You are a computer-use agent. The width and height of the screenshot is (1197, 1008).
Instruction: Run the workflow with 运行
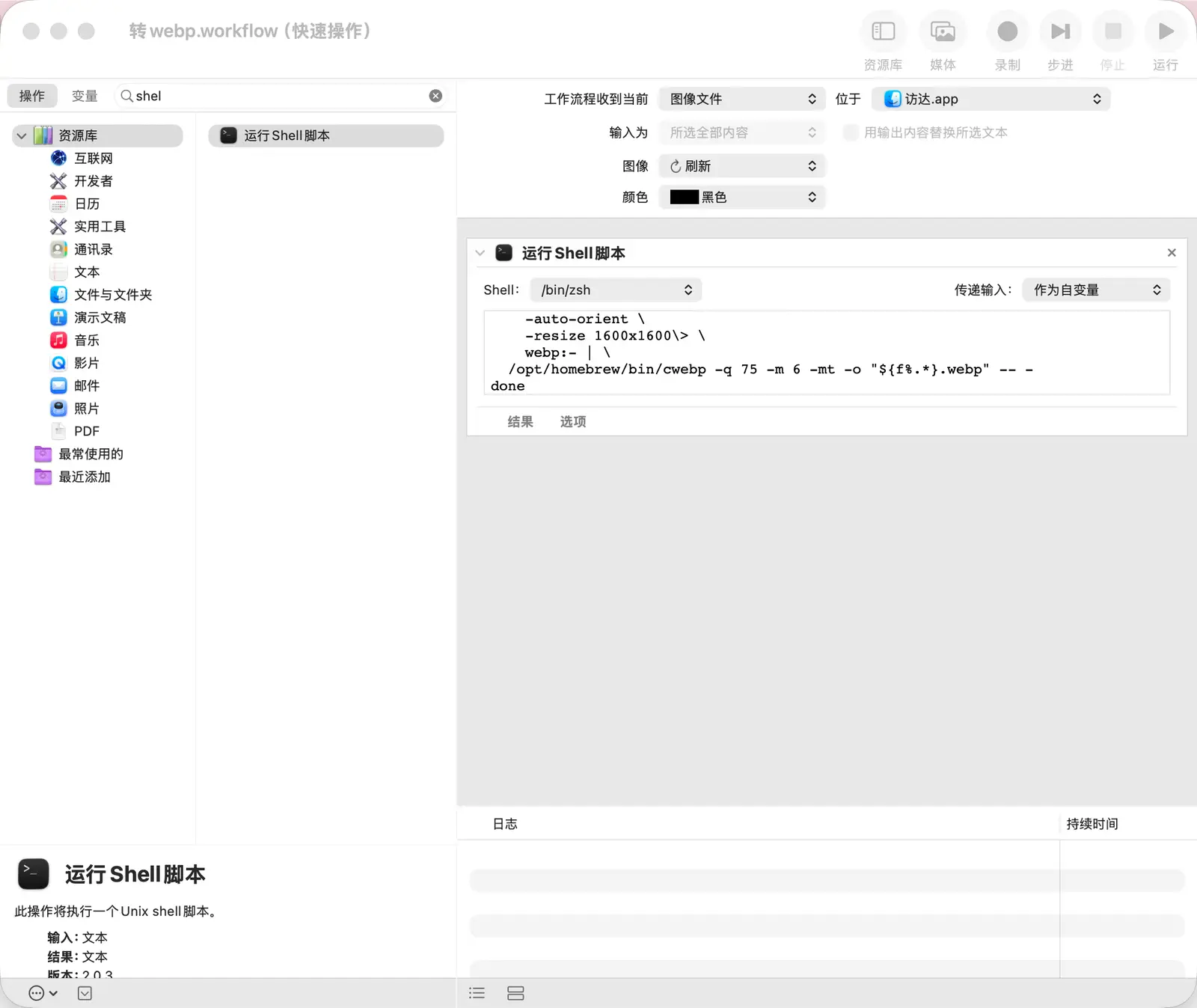pyautogui.click(x=1165, y=31)
